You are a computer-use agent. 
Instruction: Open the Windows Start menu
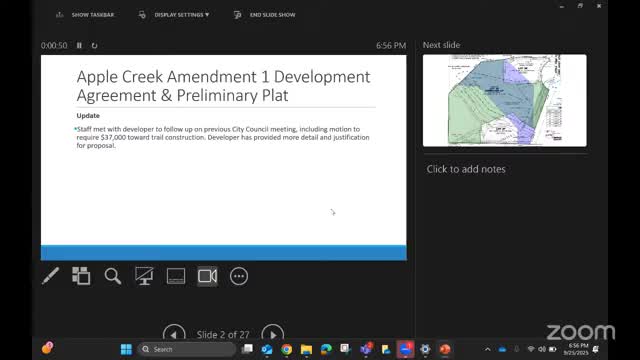click(x=126, y=349)
